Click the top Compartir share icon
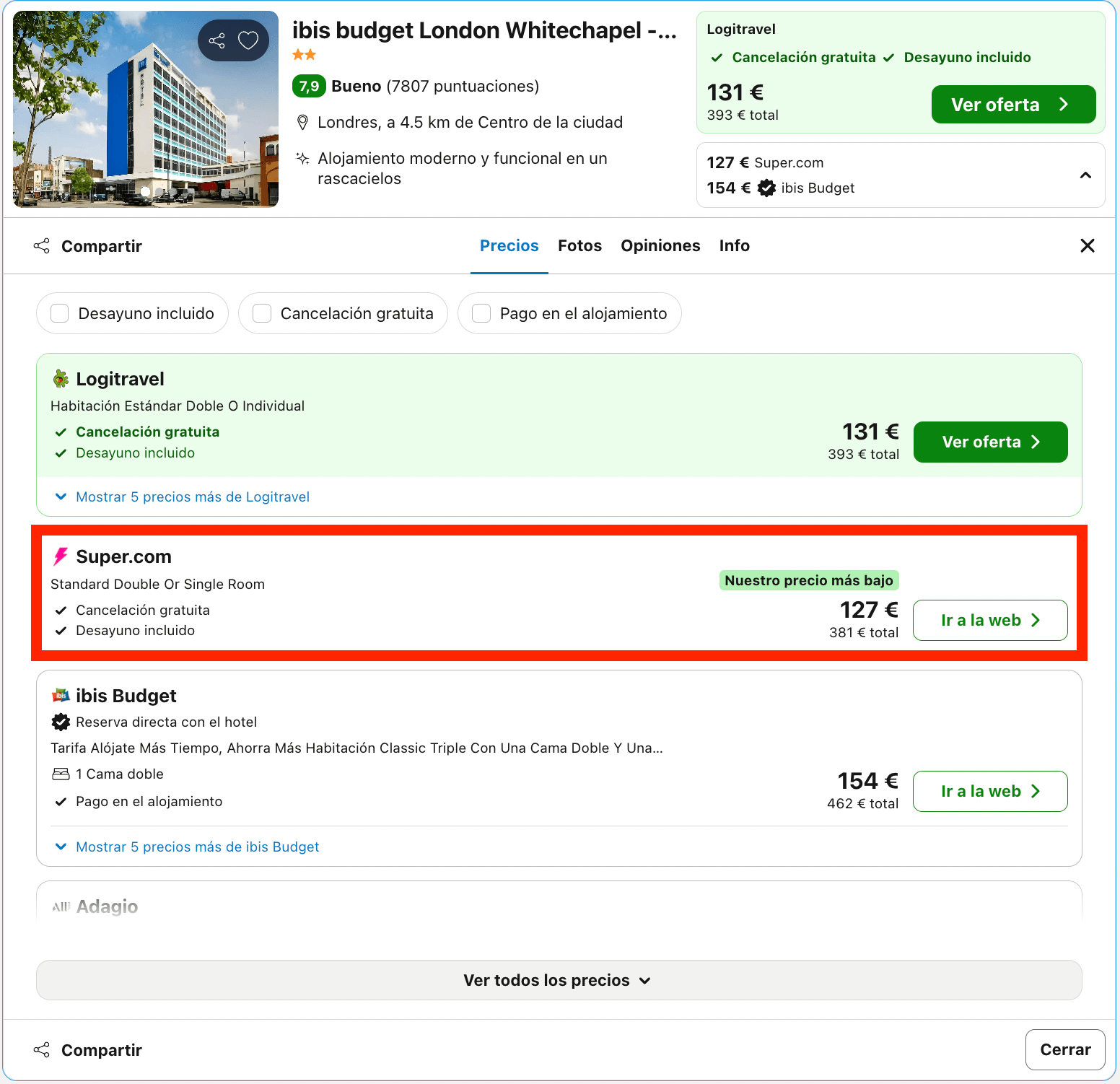 42,246
